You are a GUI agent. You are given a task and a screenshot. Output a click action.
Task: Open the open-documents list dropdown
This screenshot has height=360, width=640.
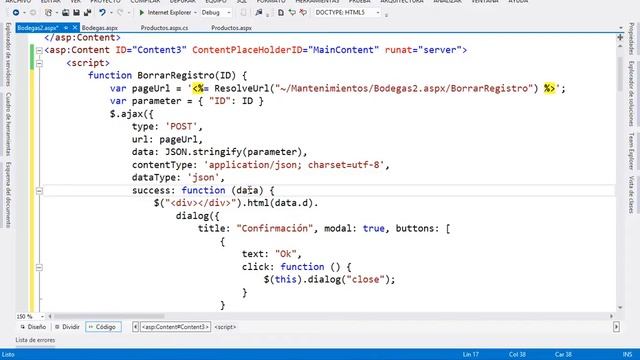point(621,28)
